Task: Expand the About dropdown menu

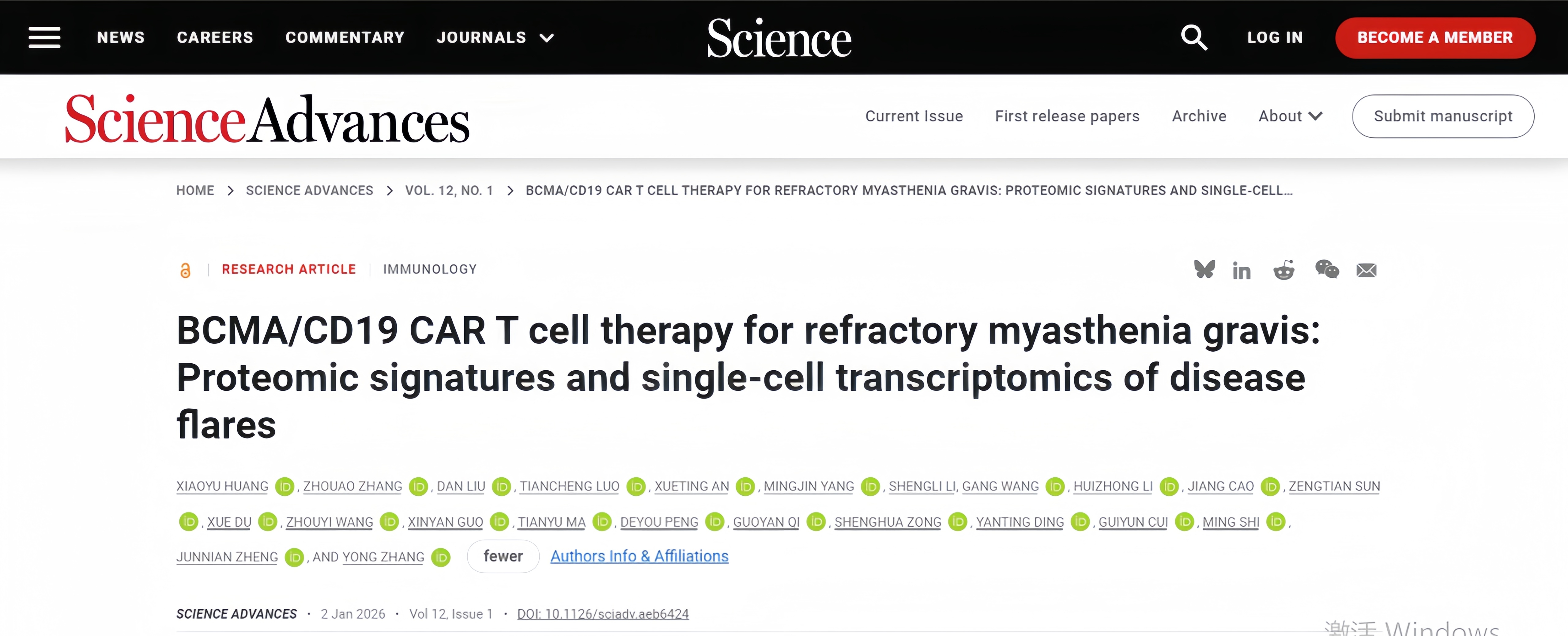Action: (1290, 116)
